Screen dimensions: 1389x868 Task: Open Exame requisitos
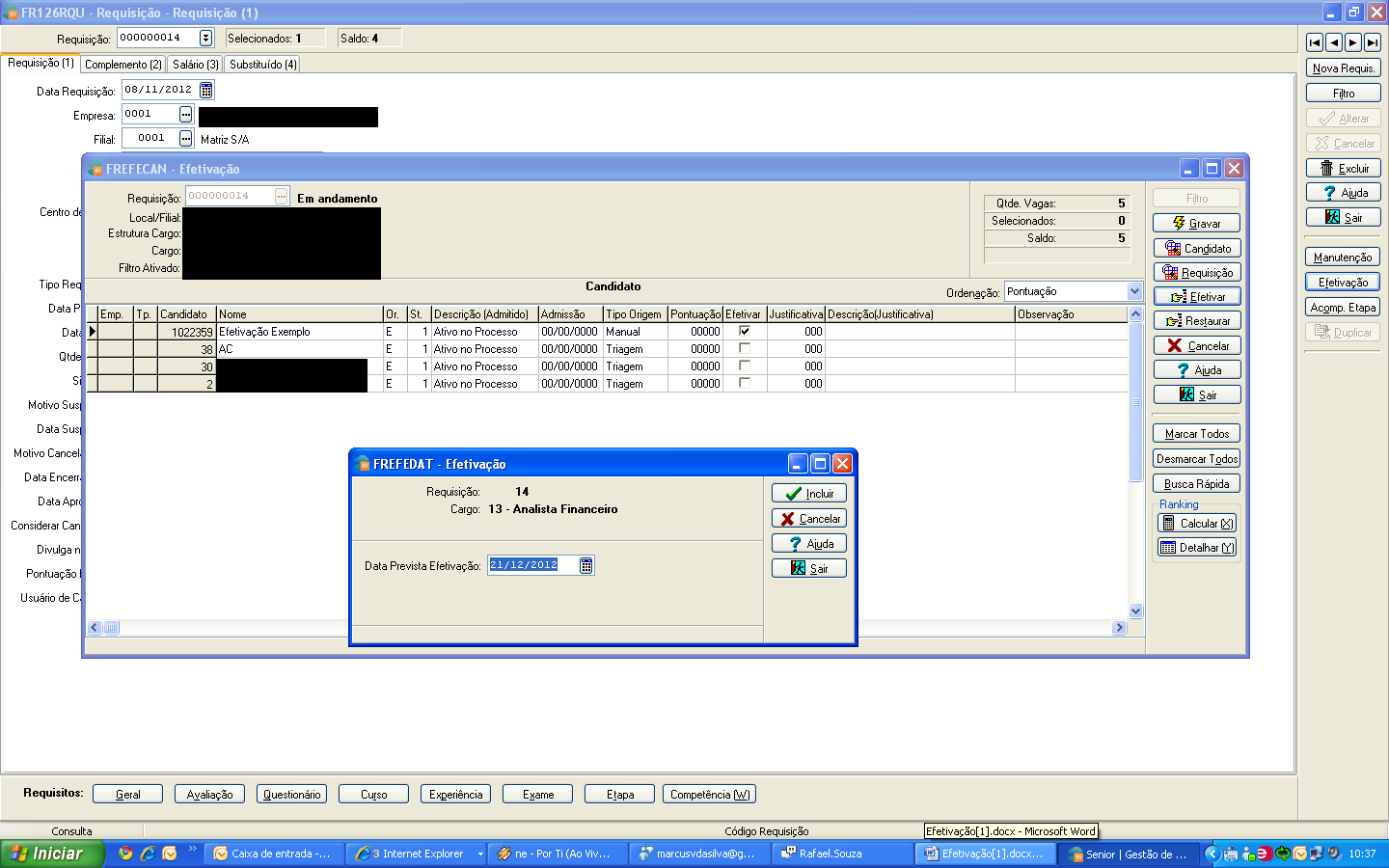[x=537, y=794]
